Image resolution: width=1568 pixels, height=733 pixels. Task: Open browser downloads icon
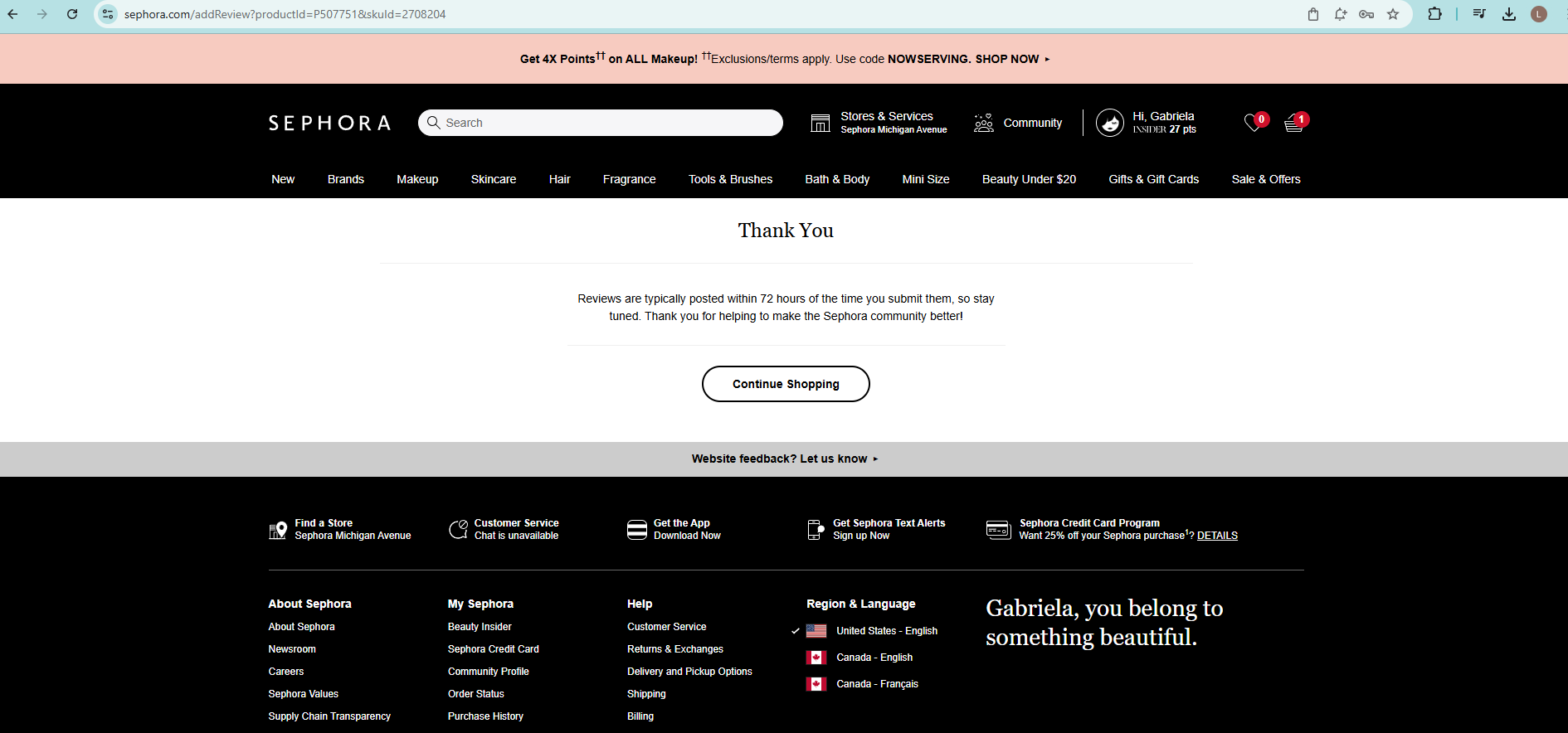pyautogui.click(x=1509, y=14)
